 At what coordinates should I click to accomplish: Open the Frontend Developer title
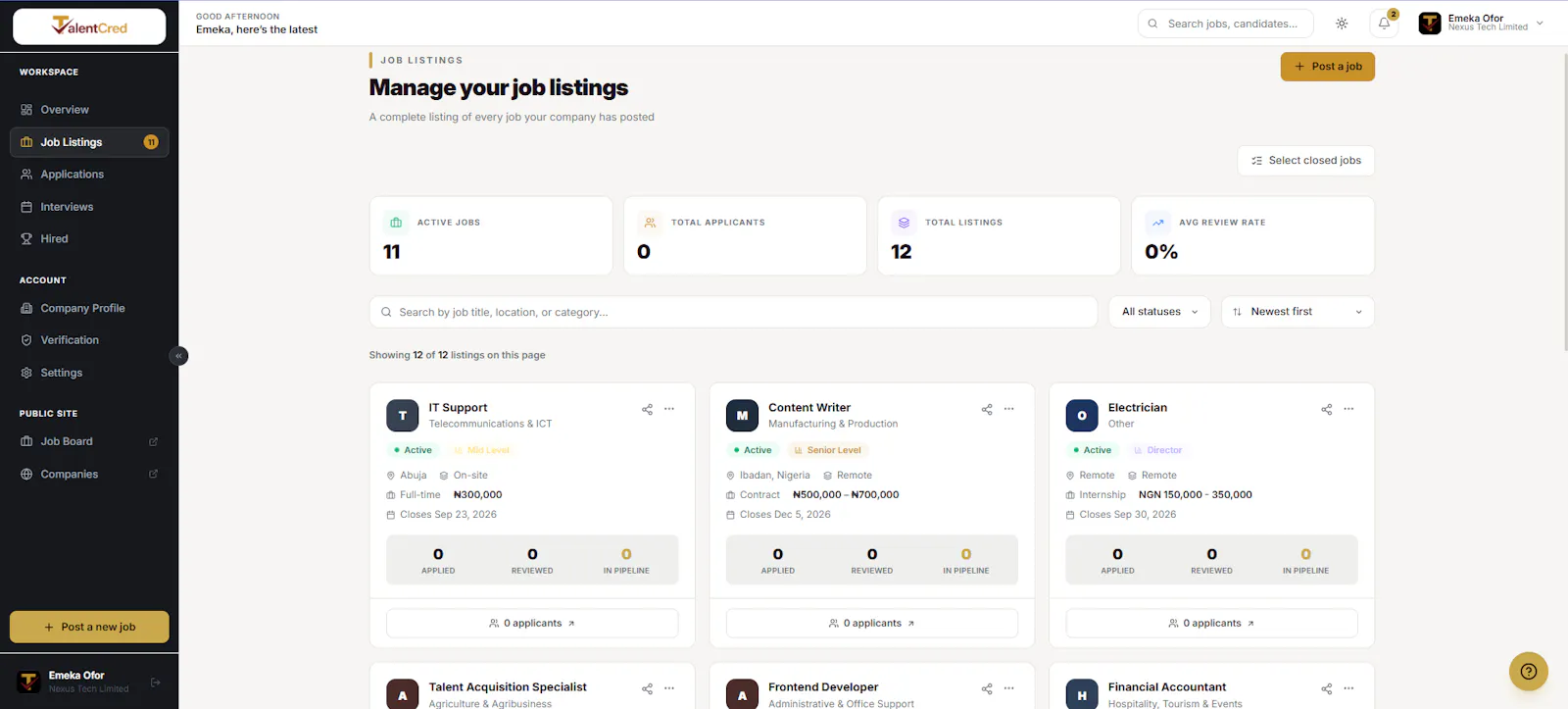(x=823, y=687)
